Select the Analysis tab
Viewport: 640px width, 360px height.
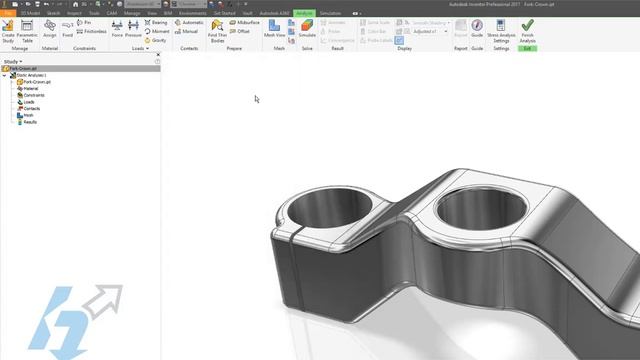(304, 13)
